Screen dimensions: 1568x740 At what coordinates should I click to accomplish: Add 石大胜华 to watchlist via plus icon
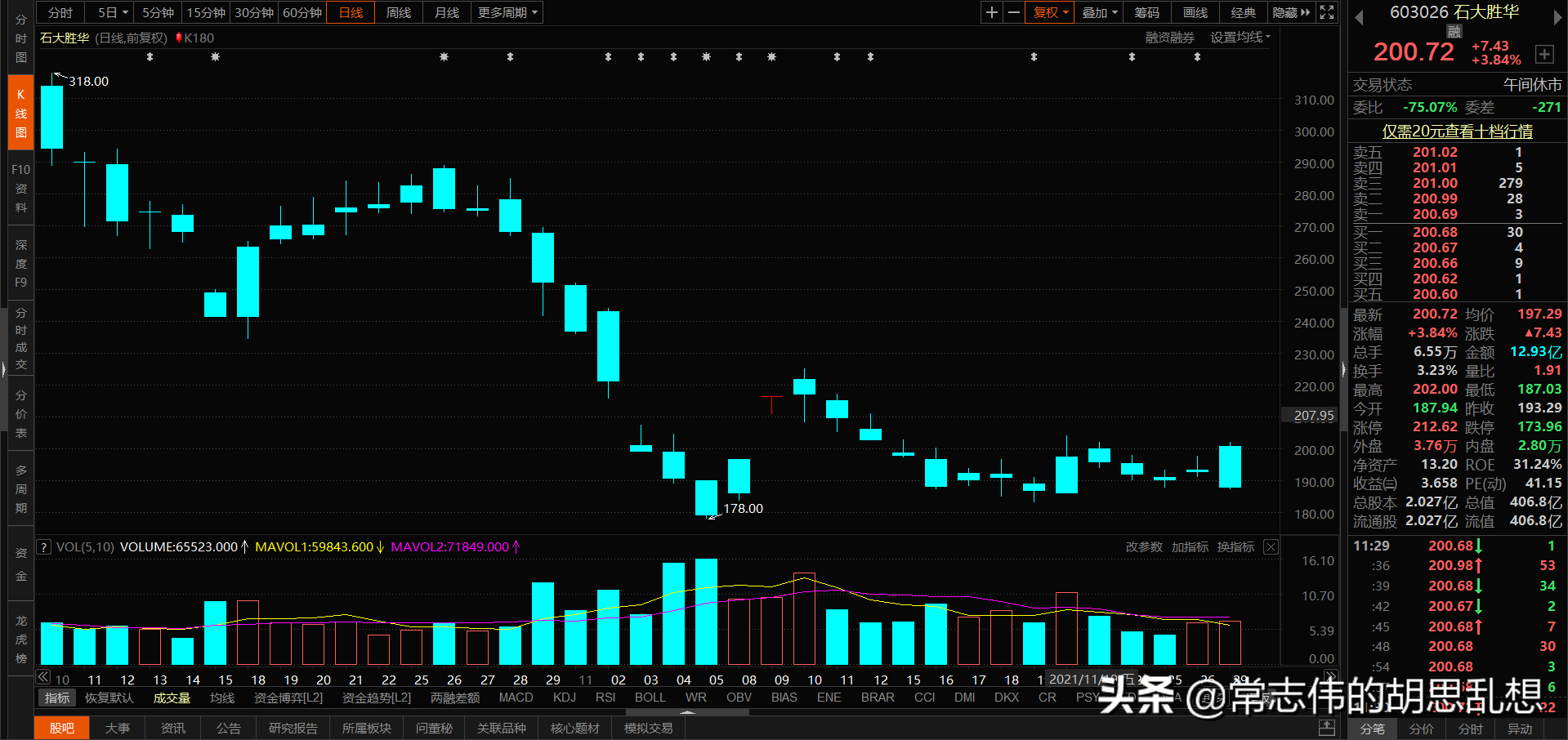[x=1544, y=54]
